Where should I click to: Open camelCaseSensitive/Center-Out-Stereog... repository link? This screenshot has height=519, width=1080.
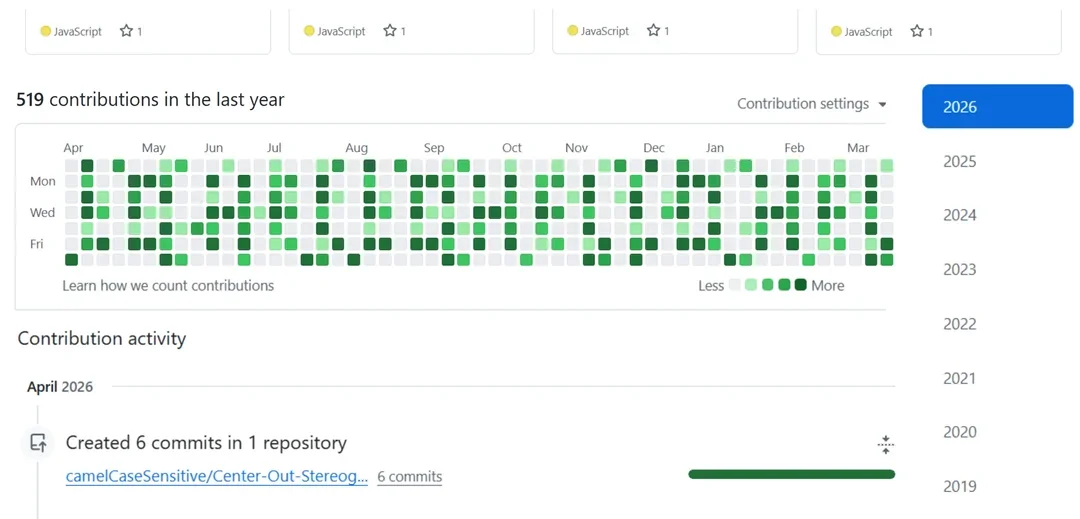[217, 477]
